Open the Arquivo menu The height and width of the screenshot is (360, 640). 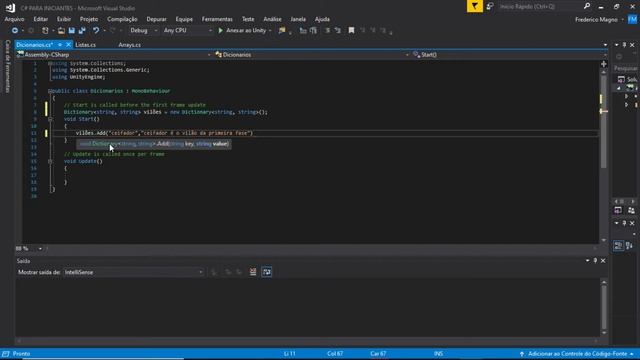14,19
